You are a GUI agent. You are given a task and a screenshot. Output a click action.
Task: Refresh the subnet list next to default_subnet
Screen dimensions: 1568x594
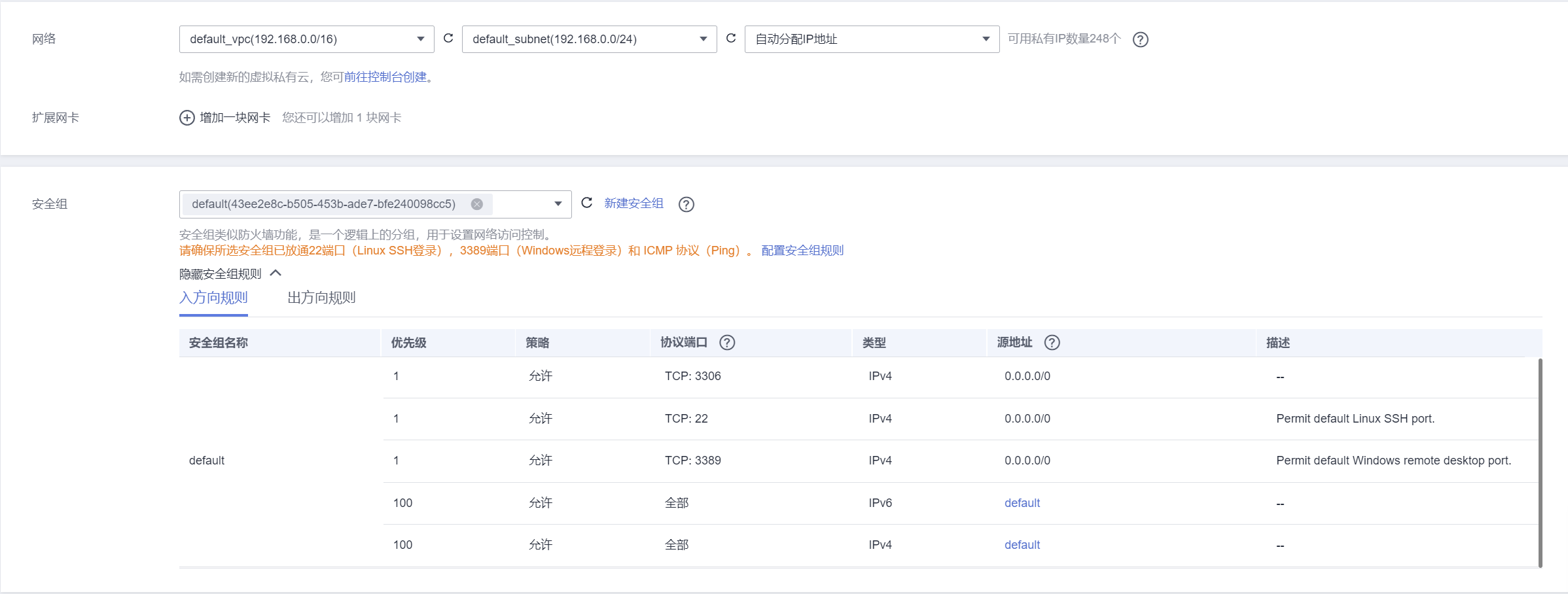tap(731, 39)
